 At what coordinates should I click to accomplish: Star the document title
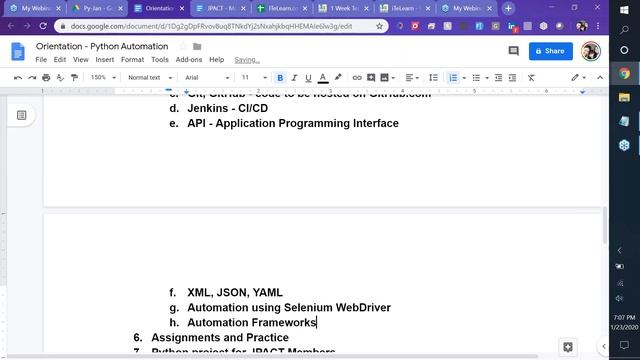tap(183, 47)
